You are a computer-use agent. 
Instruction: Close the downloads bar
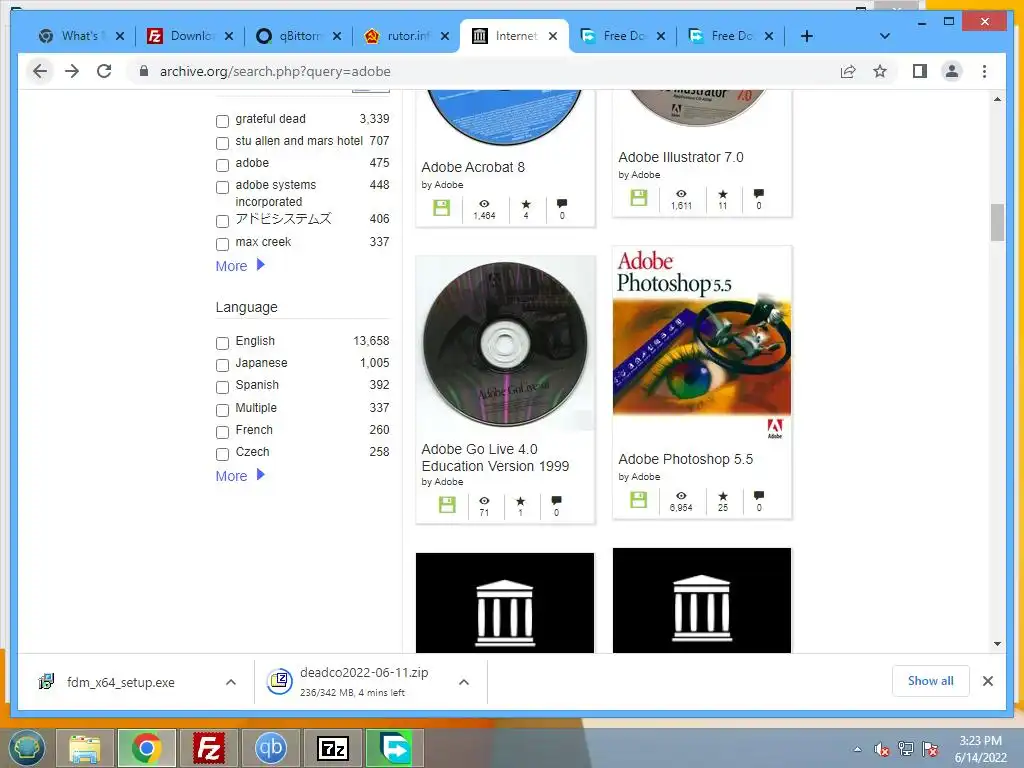pyautogui.click(x=988, y=681)
